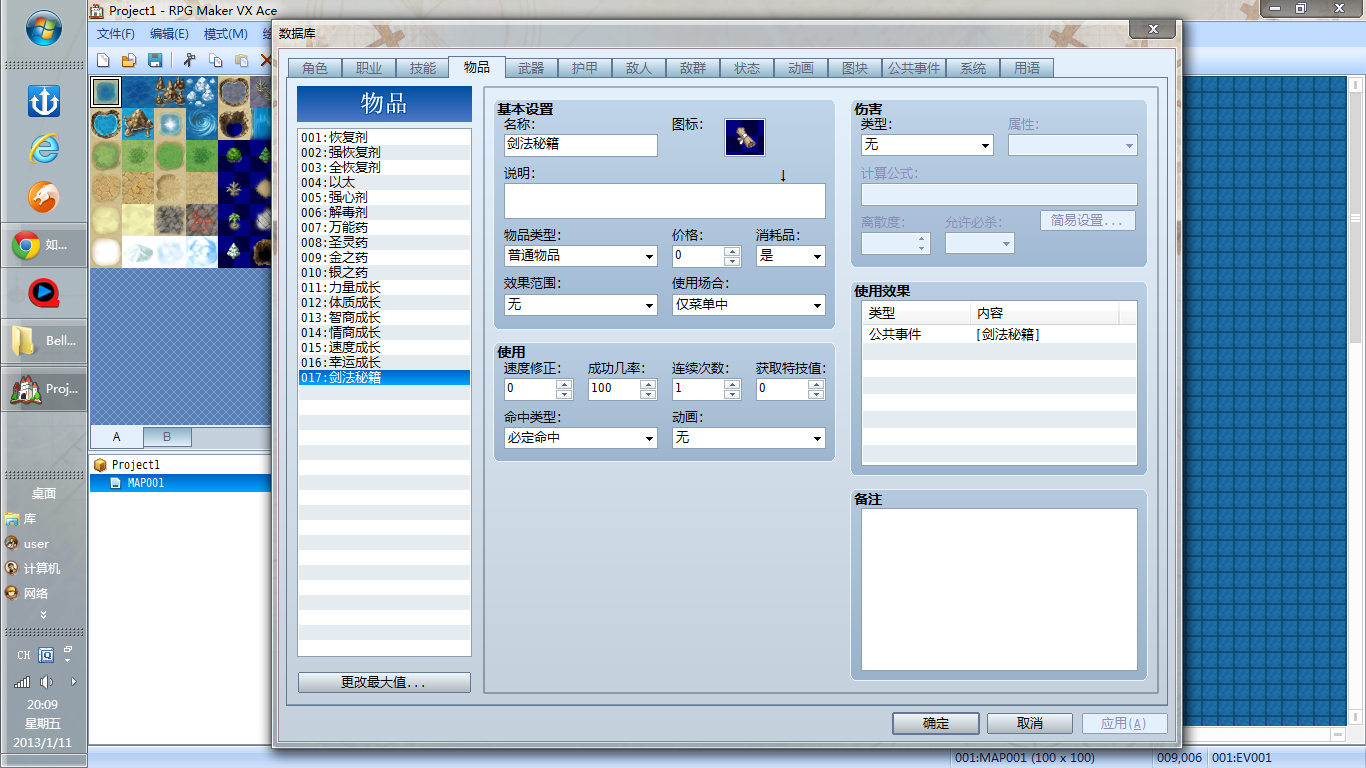Click the Windows Start orb
The image size is (1366, 768).
pyautogui.click(x=44, y=28)
